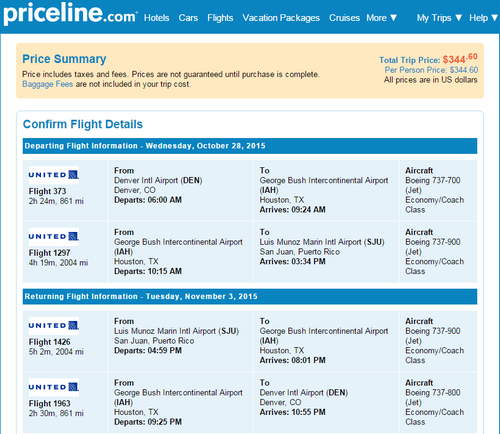Open the Baggage Fees link
Screen dimensions: 500x434
click(47, 84)
